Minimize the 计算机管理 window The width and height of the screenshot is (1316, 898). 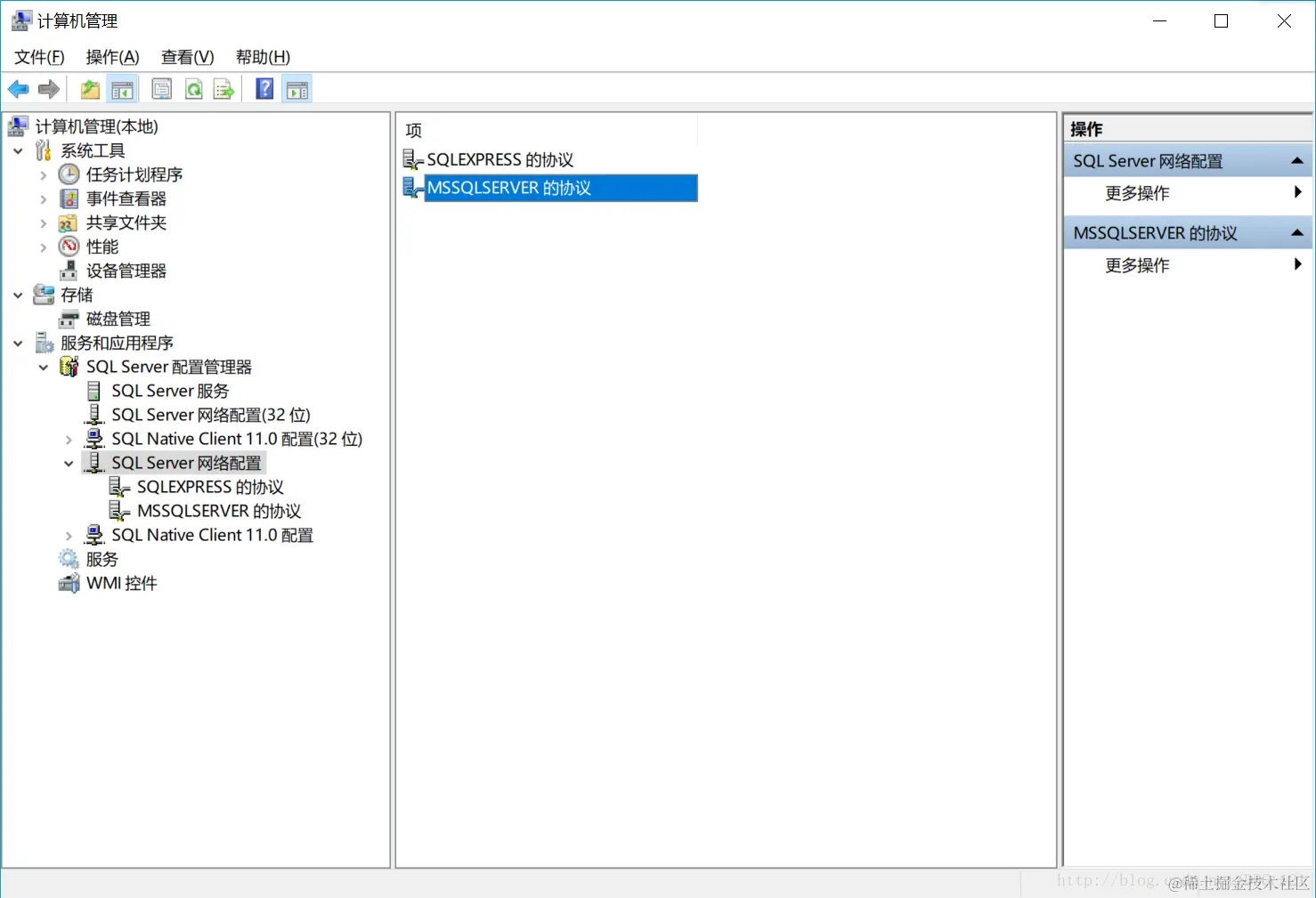pos(1159,20)
